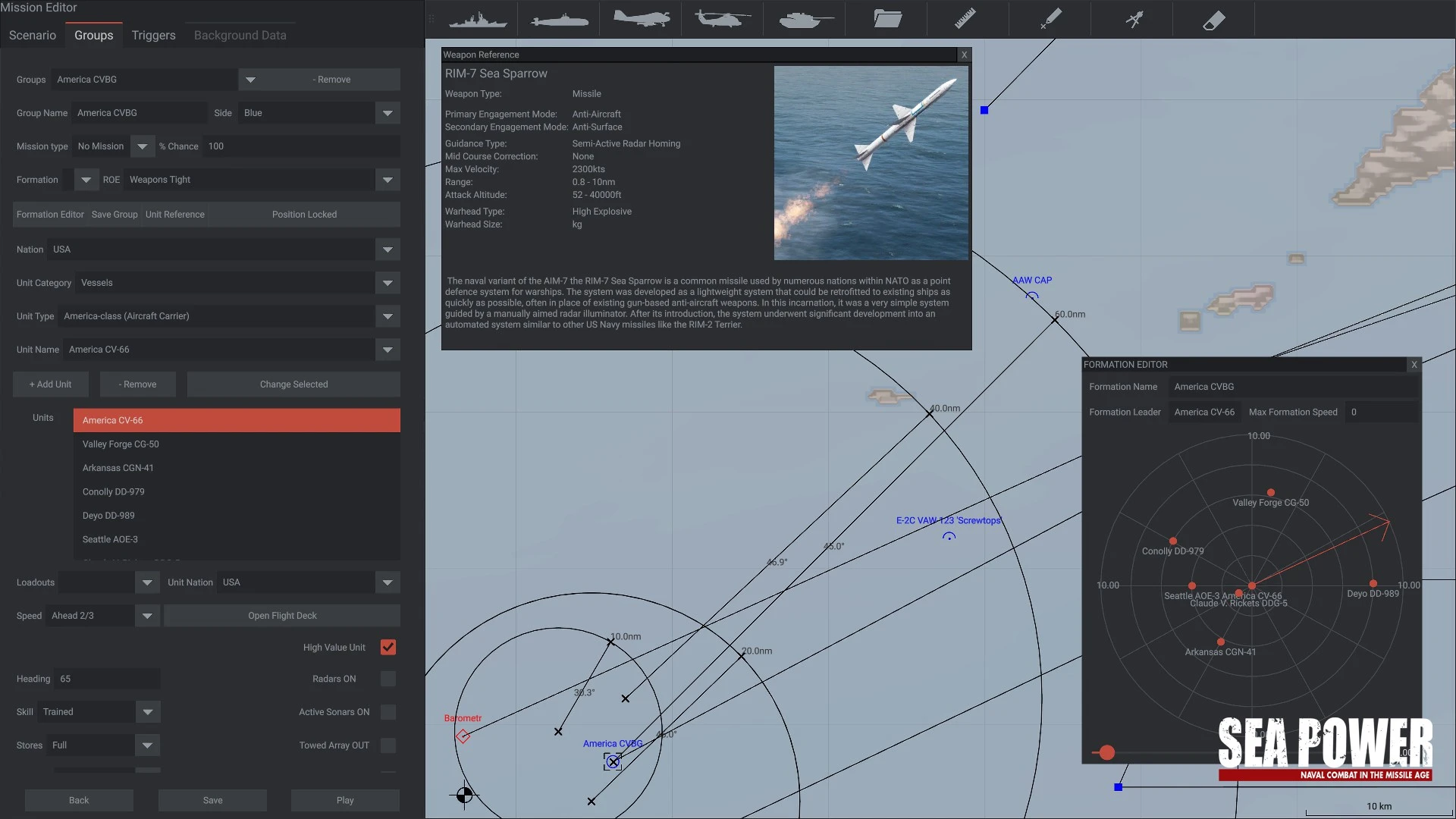Switch to the Triggers tab

coord(153,35)
